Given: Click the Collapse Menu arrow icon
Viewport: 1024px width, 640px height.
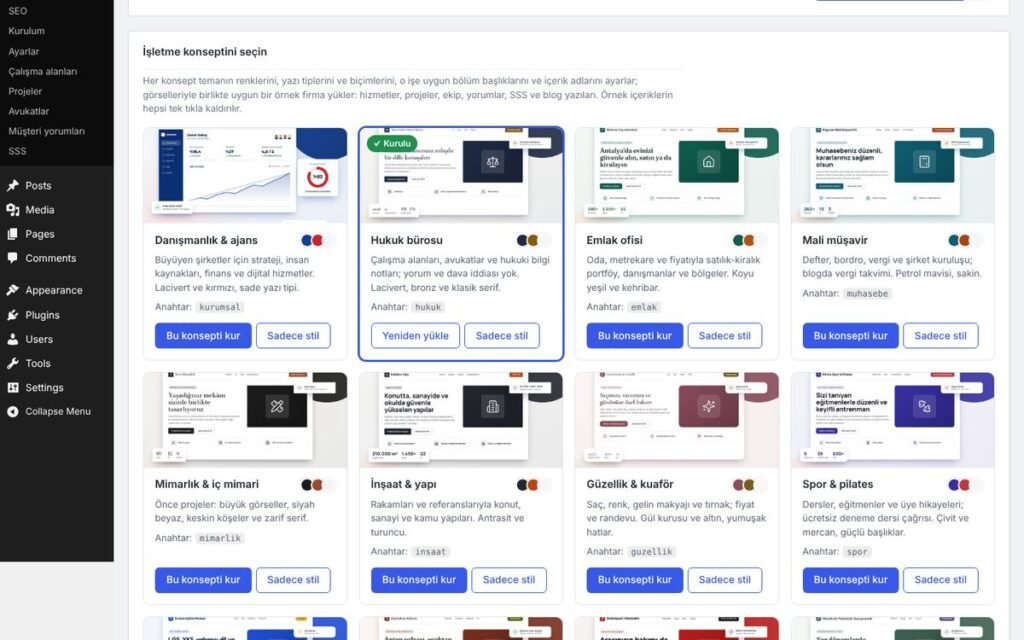Looking at the screenshot, I should point(12,411).
